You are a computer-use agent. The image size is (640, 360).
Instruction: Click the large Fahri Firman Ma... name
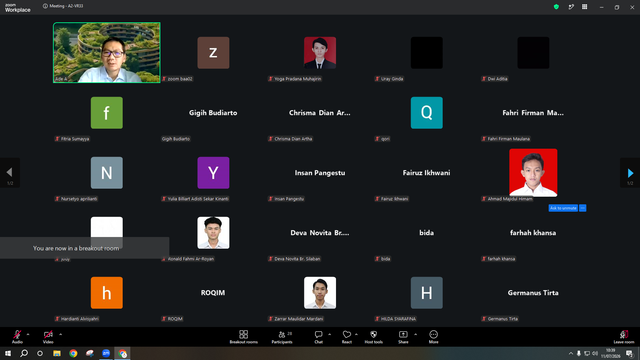tap(533, 113)
